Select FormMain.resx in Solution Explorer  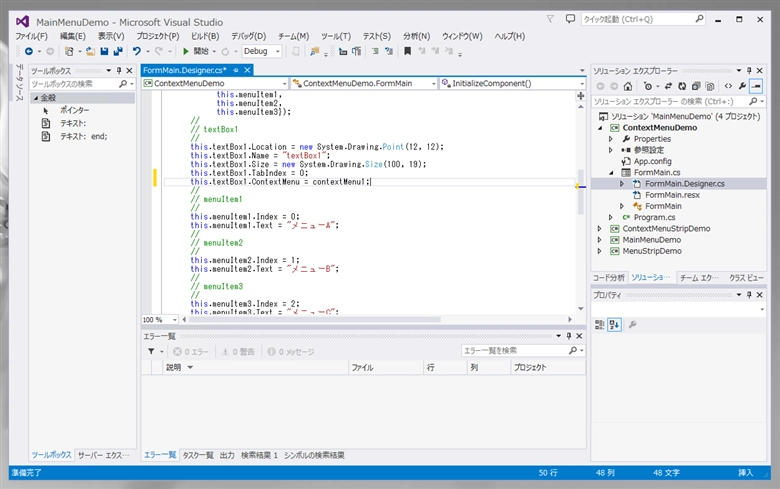point(672,195)
